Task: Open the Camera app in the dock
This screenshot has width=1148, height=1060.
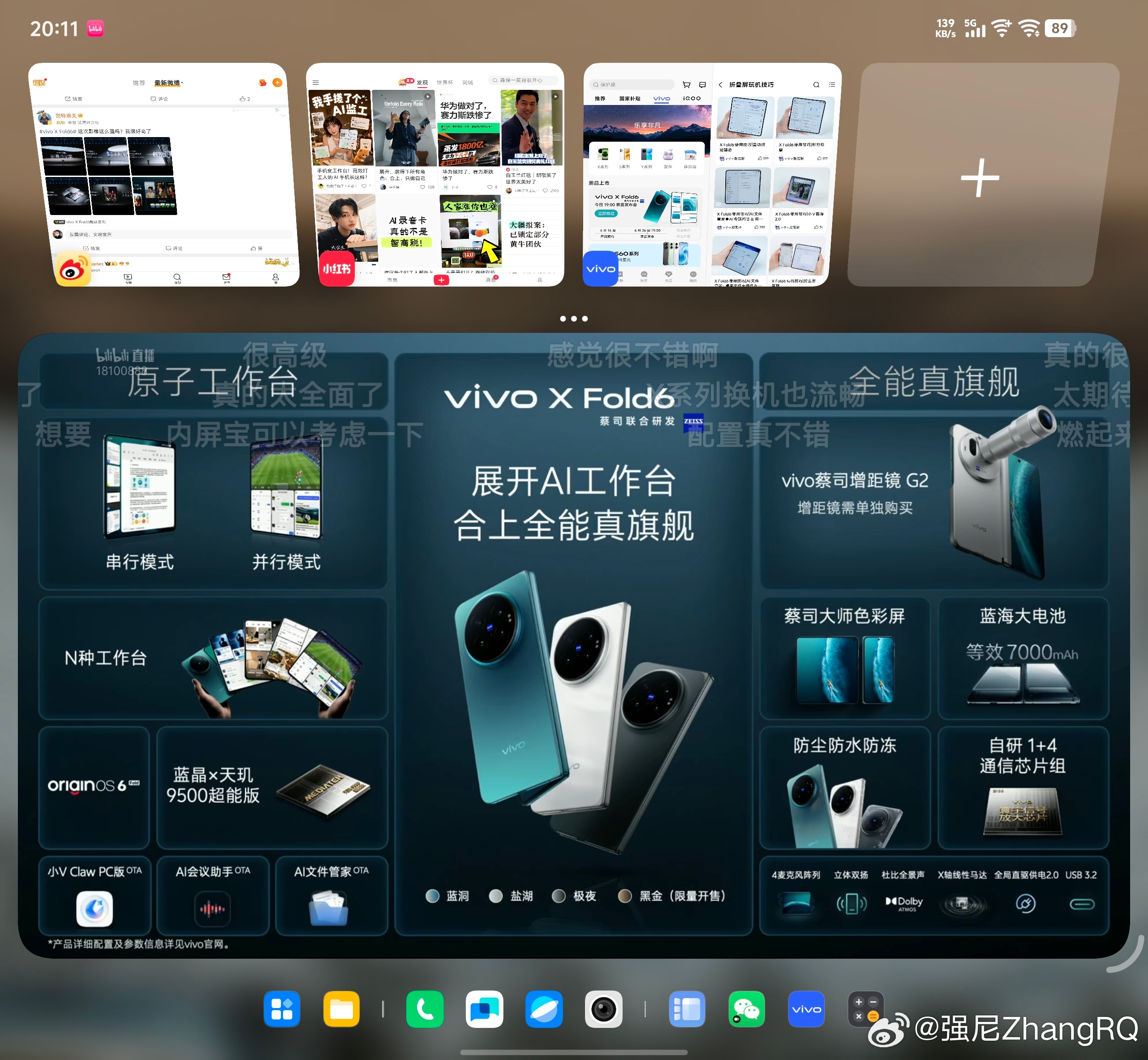Action: point(603,1009)
